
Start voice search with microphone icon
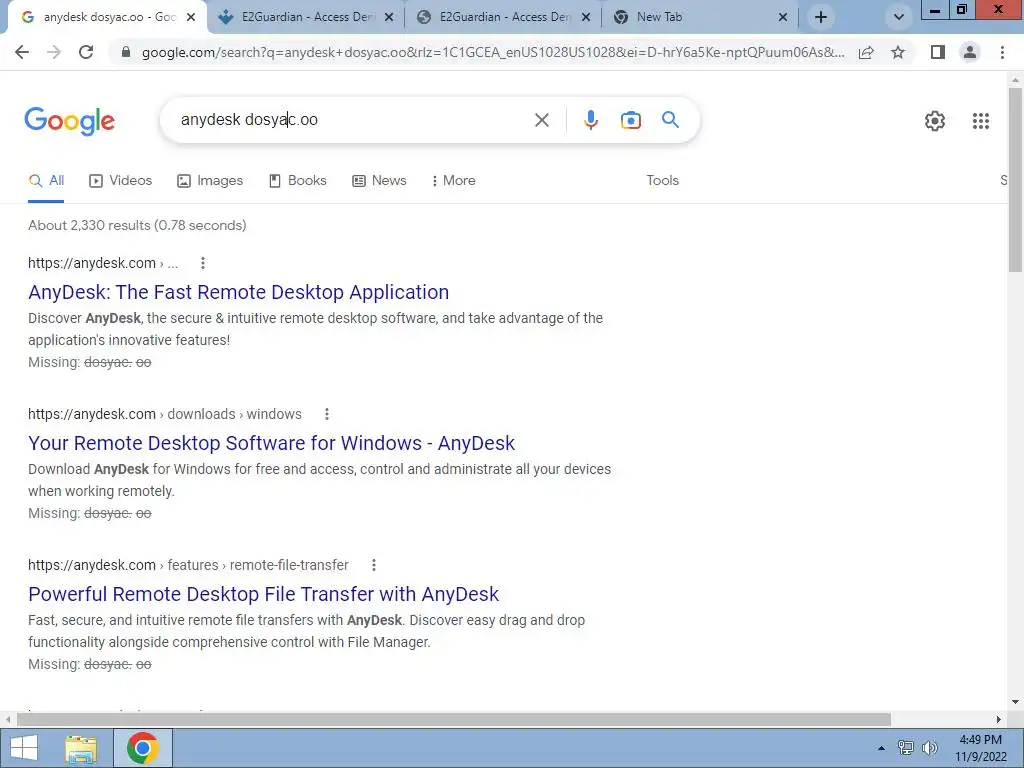pyautogui.click(x=590, y=120)
